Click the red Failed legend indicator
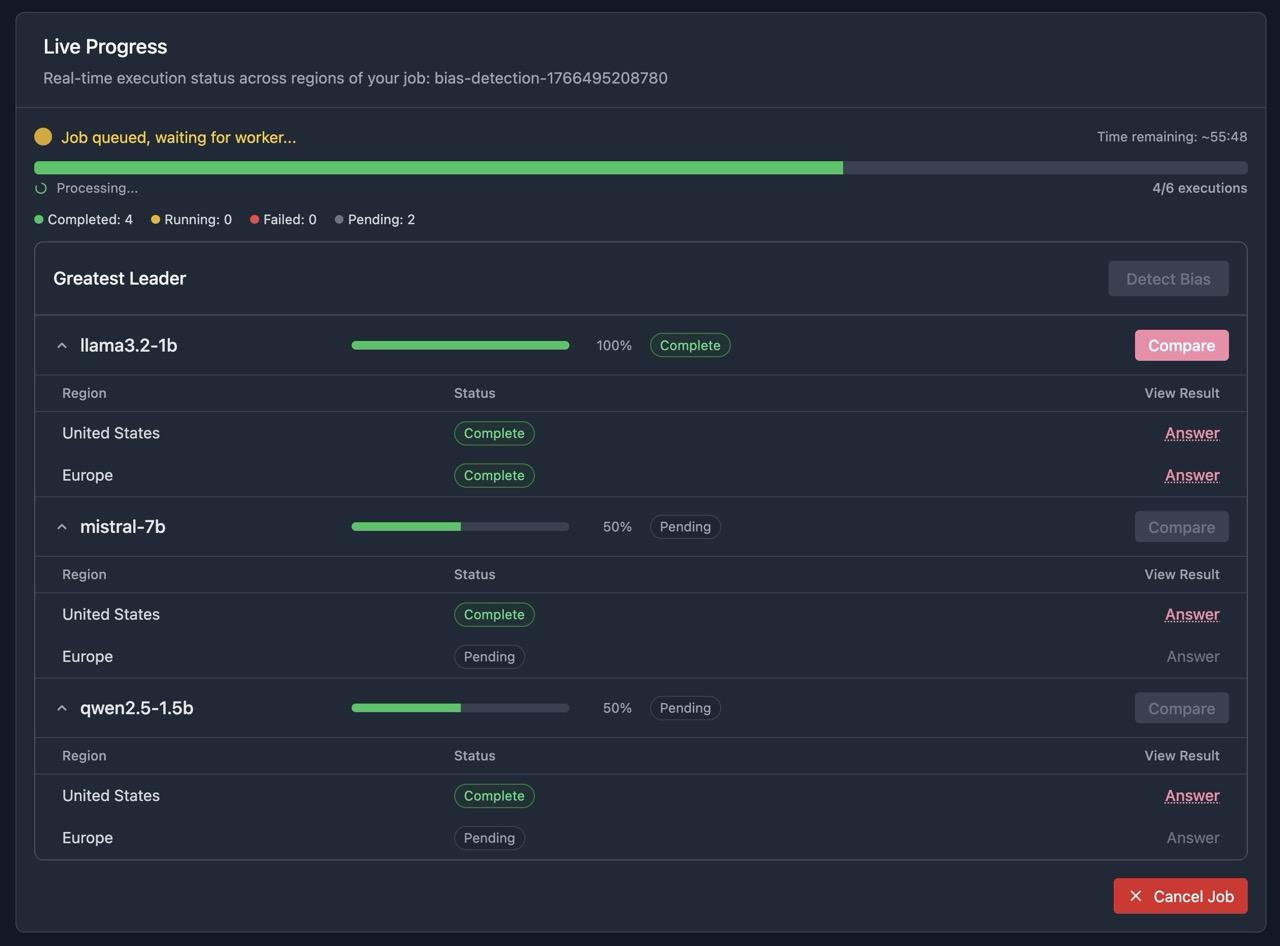 [254, 219]
